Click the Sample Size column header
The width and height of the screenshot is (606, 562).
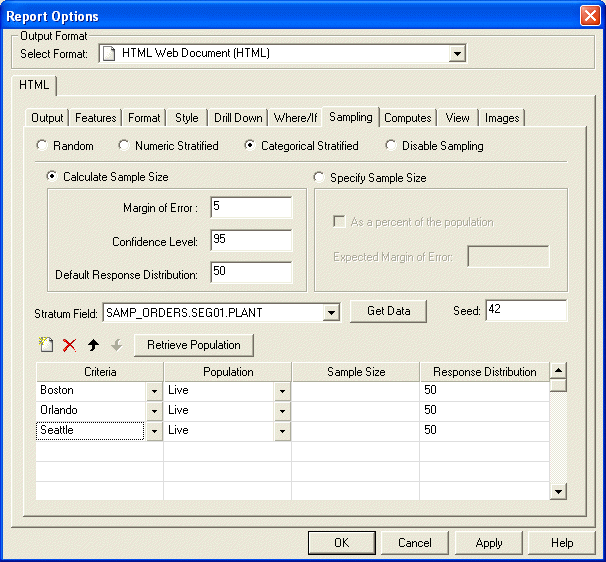tap(356, 372)
